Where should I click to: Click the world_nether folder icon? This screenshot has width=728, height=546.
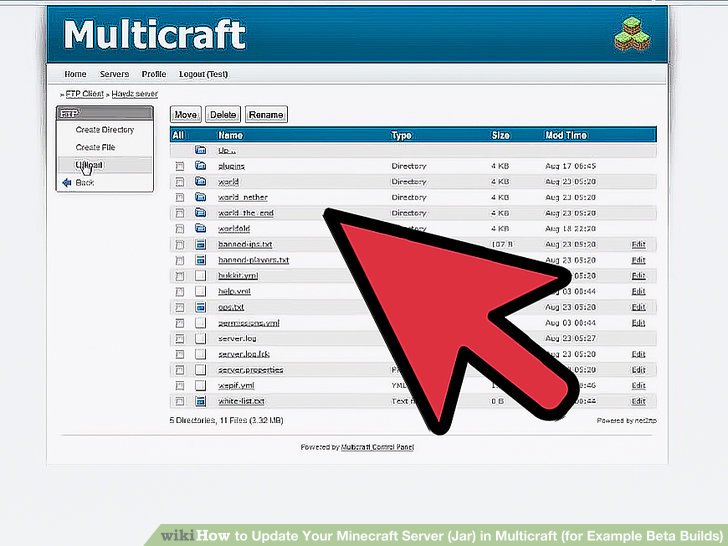coord(200,197)
